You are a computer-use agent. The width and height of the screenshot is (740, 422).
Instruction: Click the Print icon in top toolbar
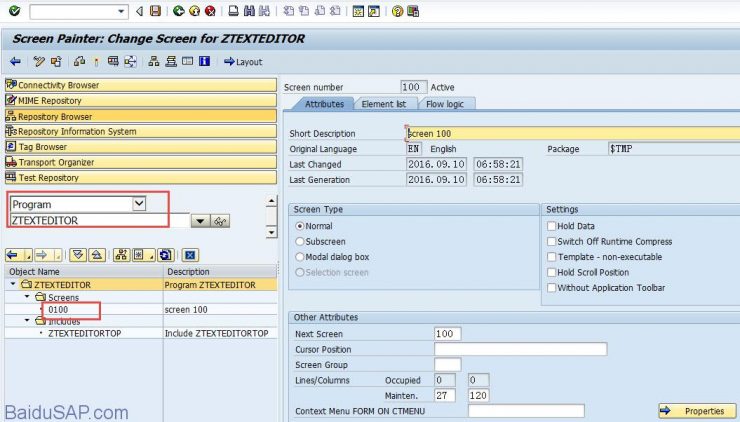point(234,10)
